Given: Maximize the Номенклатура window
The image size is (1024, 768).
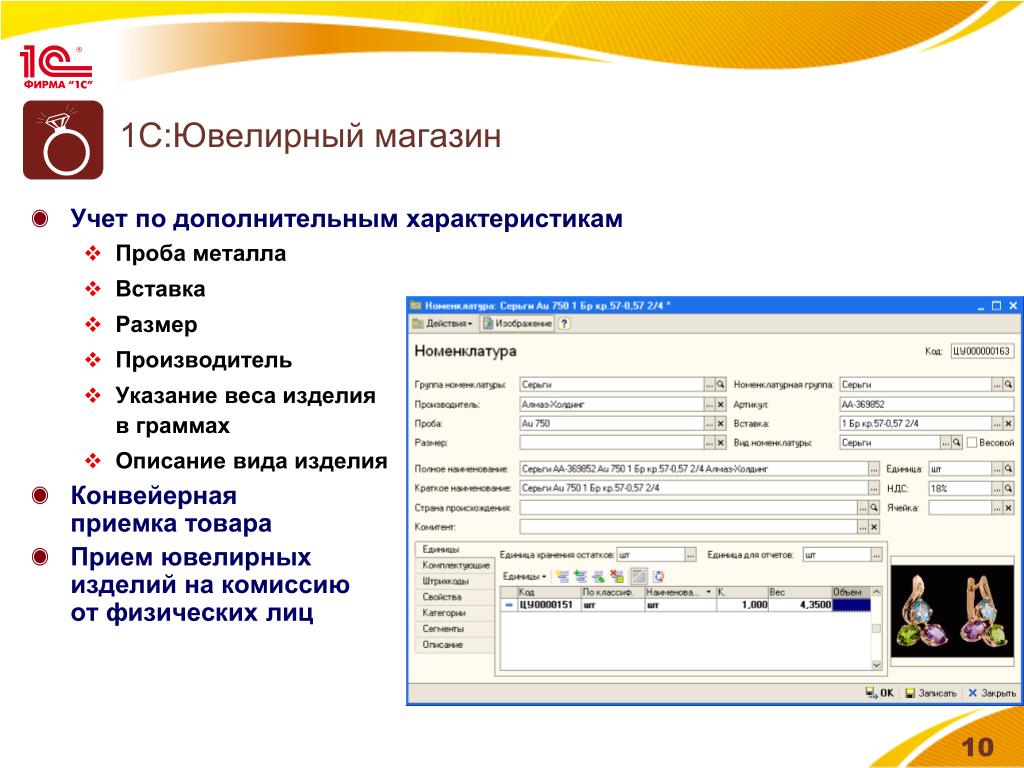Looking at the screenshot, I should tap(996, 305).
